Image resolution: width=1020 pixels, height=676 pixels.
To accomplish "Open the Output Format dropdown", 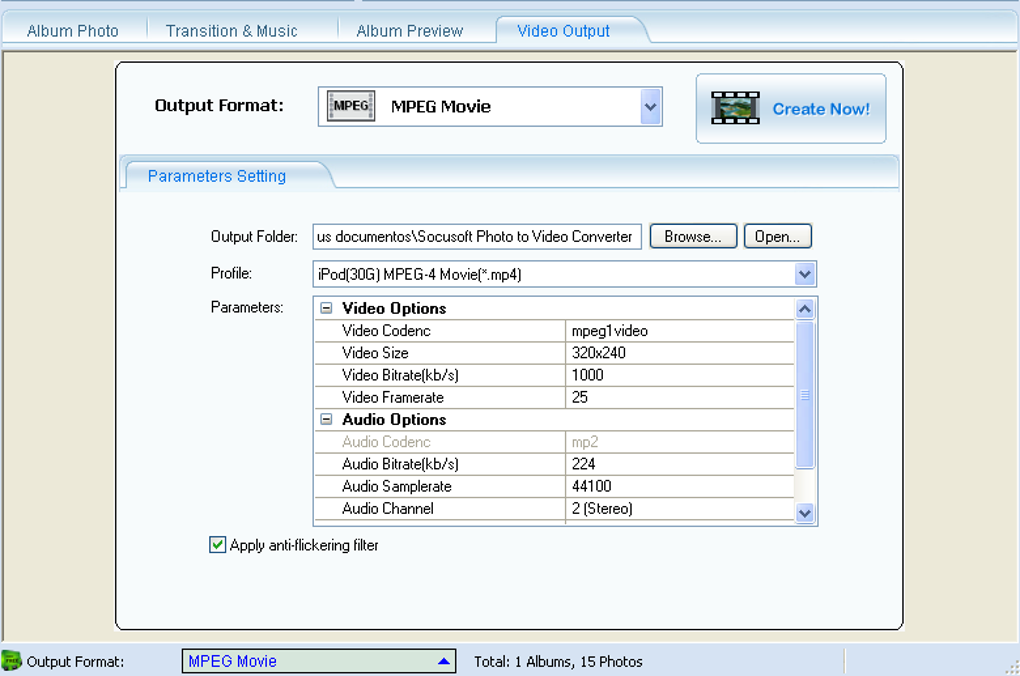I will (x=650, y=106).
